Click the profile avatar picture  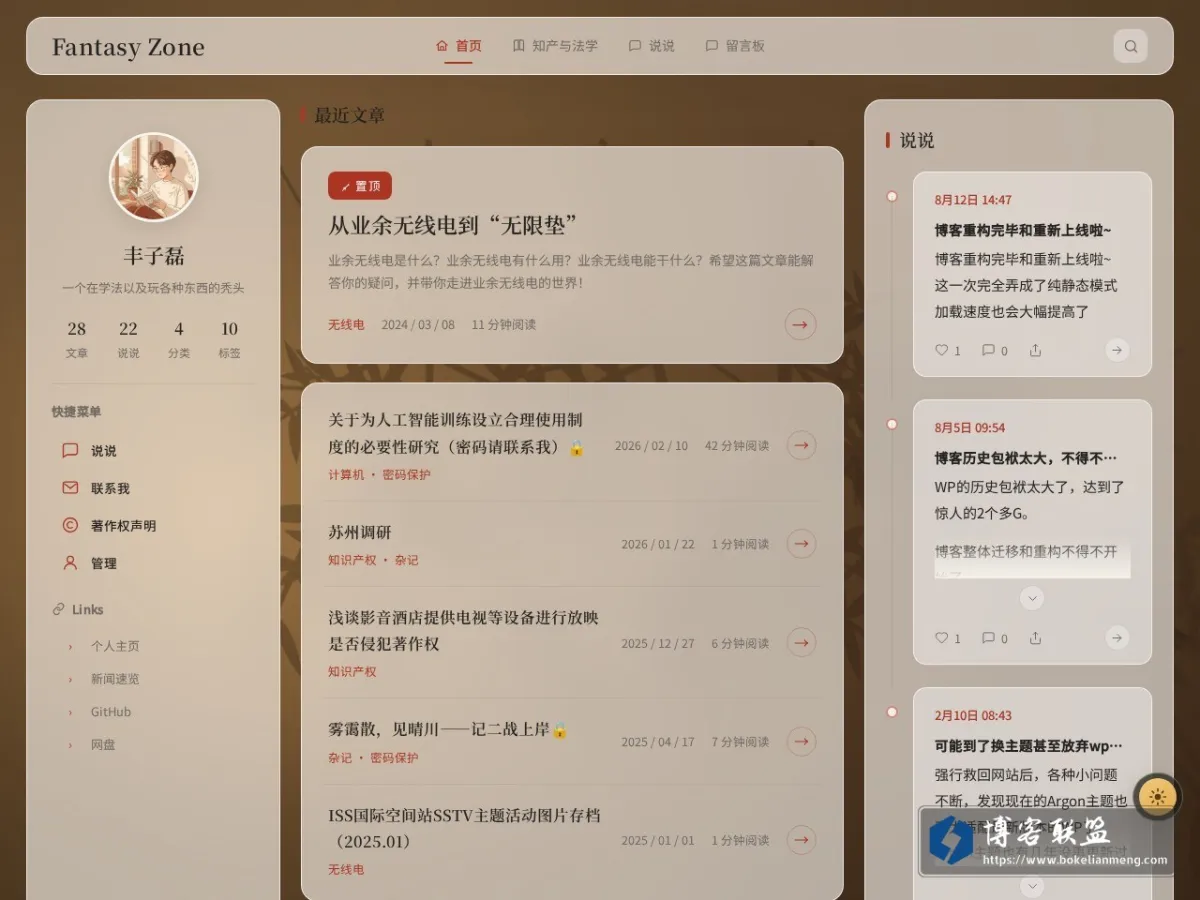coord(153,178)
